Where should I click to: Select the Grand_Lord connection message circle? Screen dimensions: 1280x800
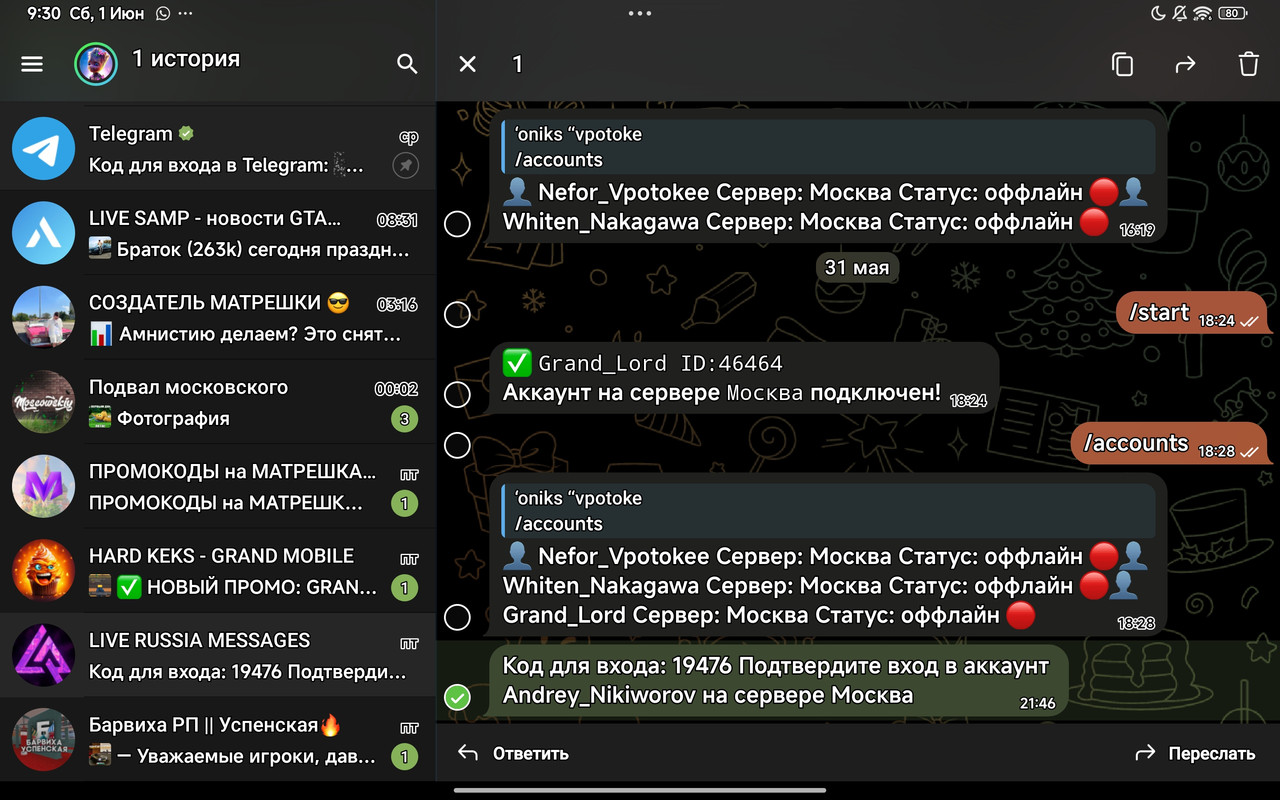pyautogui.click(x=457, y=394)
